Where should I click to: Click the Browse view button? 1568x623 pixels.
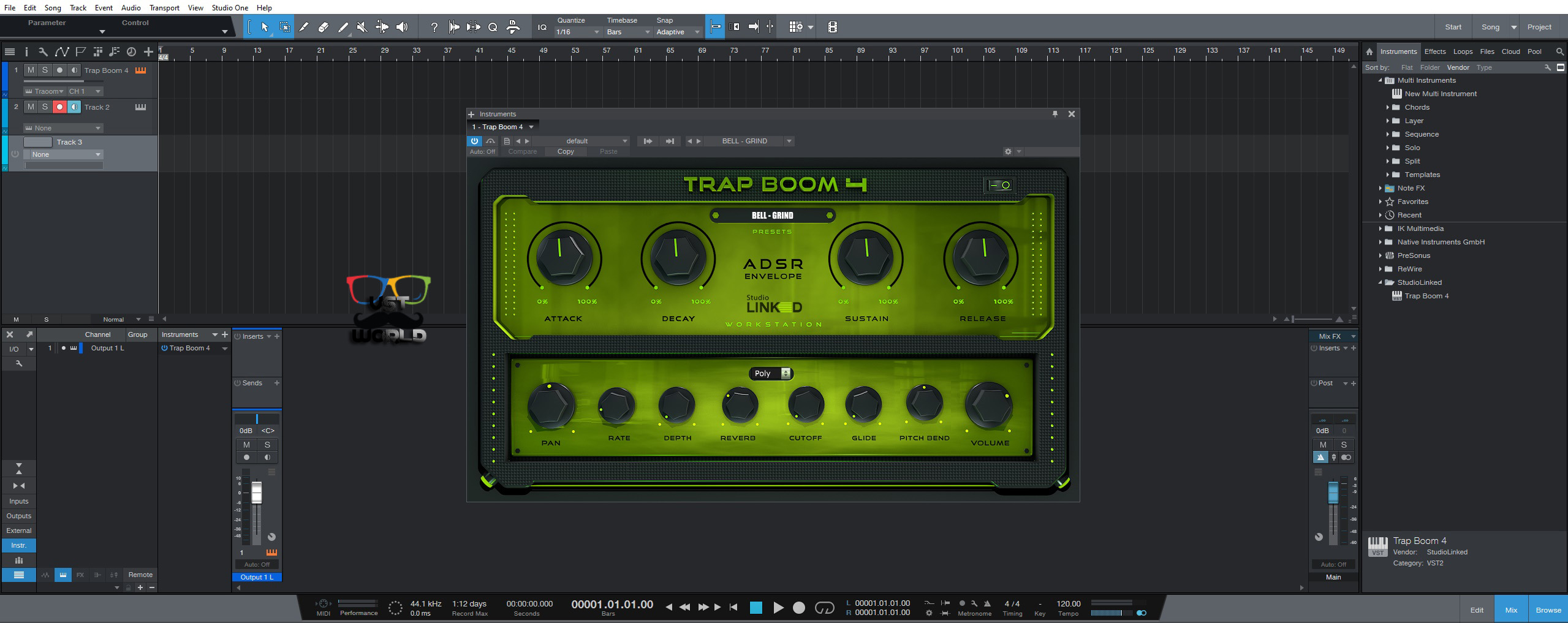coord(1548,610)
